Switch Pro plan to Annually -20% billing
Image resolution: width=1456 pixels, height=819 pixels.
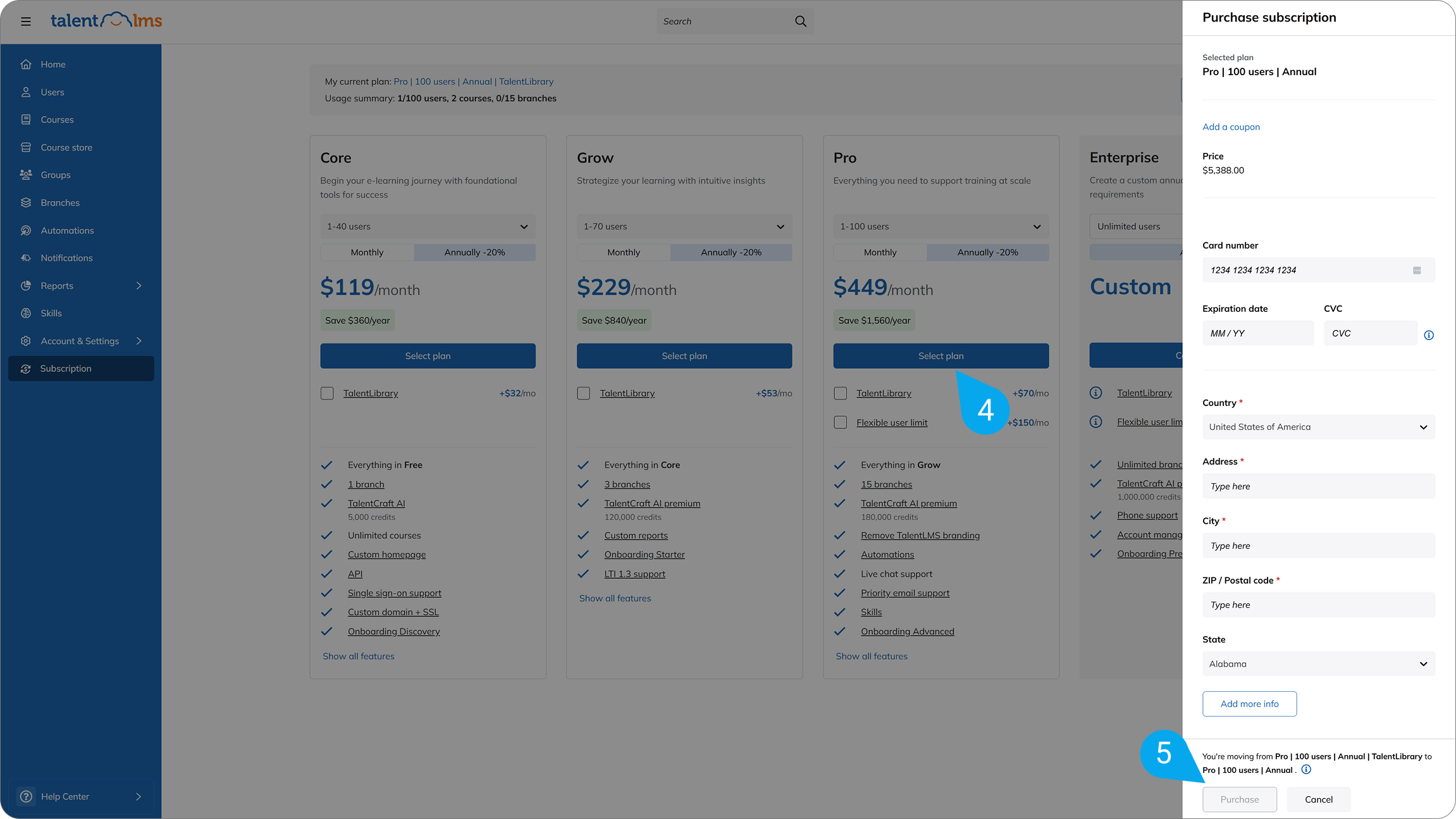coord(987,252)
